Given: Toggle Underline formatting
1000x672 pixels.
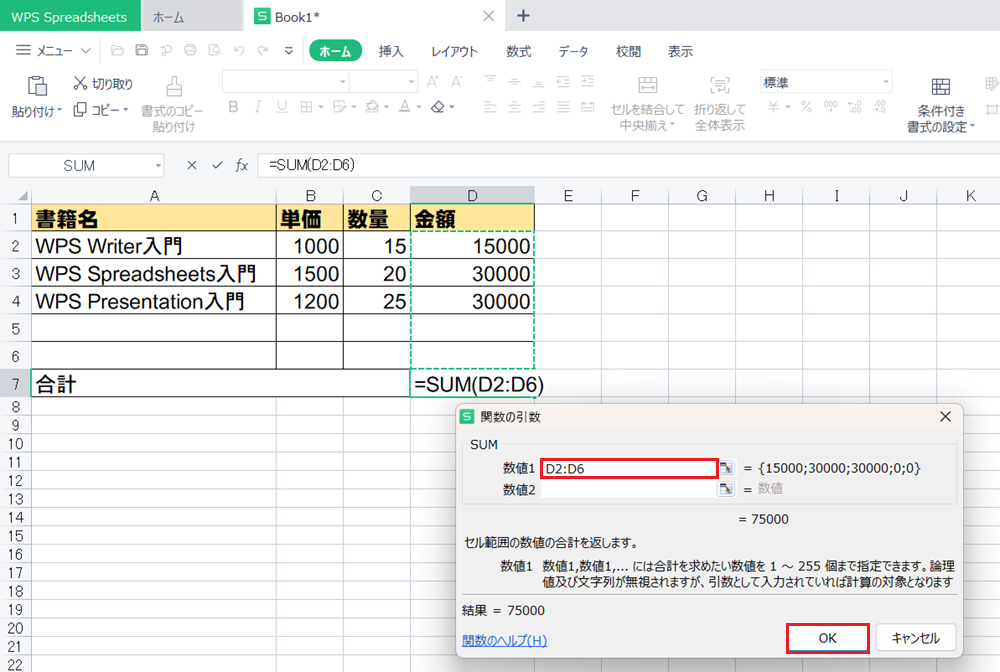Looking at the screenshot, I should click(282, 107).
